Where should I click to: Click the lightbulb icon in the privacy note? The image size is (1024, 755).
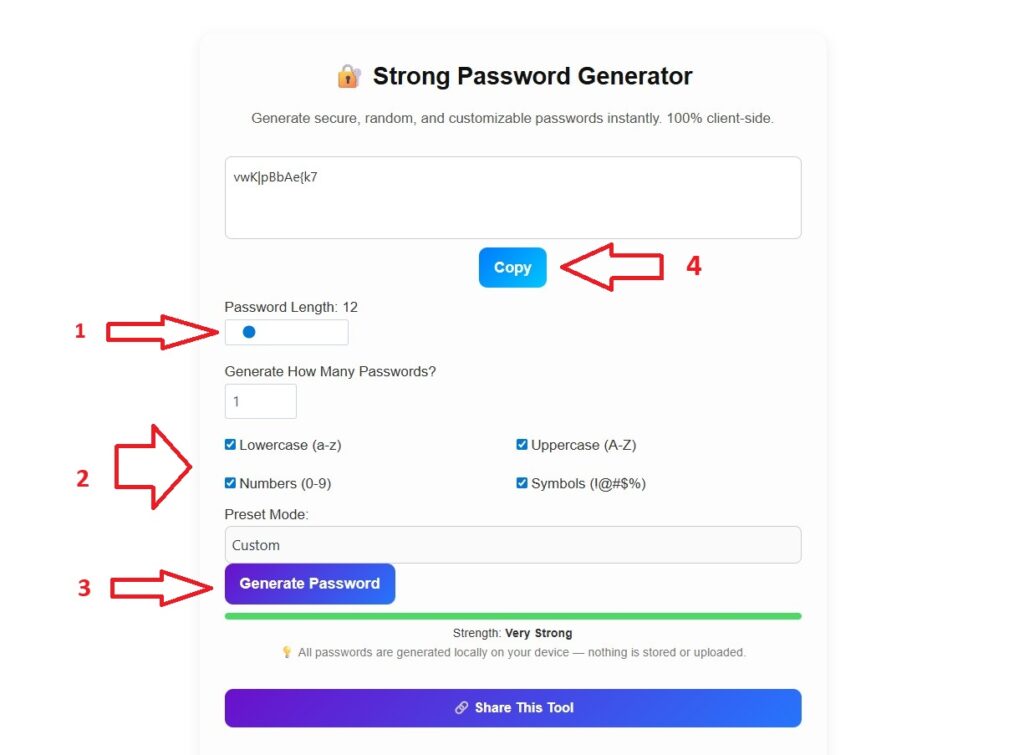pos(285,652)
